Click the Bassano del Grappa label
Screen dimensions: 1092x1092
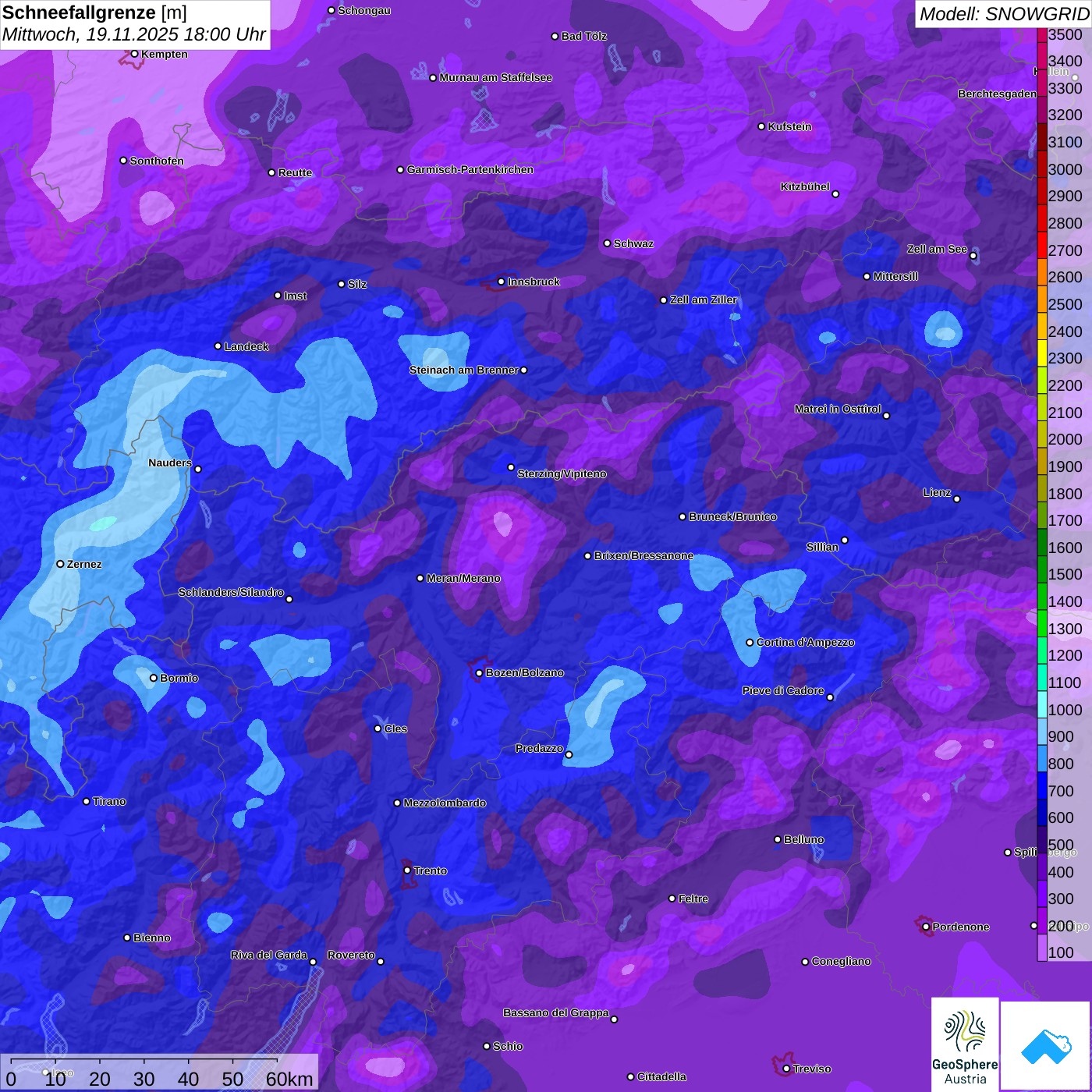pyautogui.click(x=556, y=1012)
